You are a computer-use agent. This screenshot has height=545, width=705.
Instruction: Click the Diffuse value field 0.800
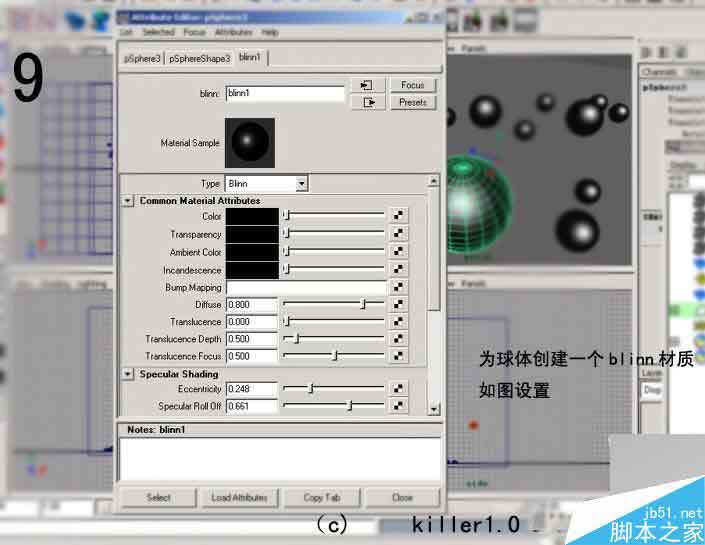252,305
